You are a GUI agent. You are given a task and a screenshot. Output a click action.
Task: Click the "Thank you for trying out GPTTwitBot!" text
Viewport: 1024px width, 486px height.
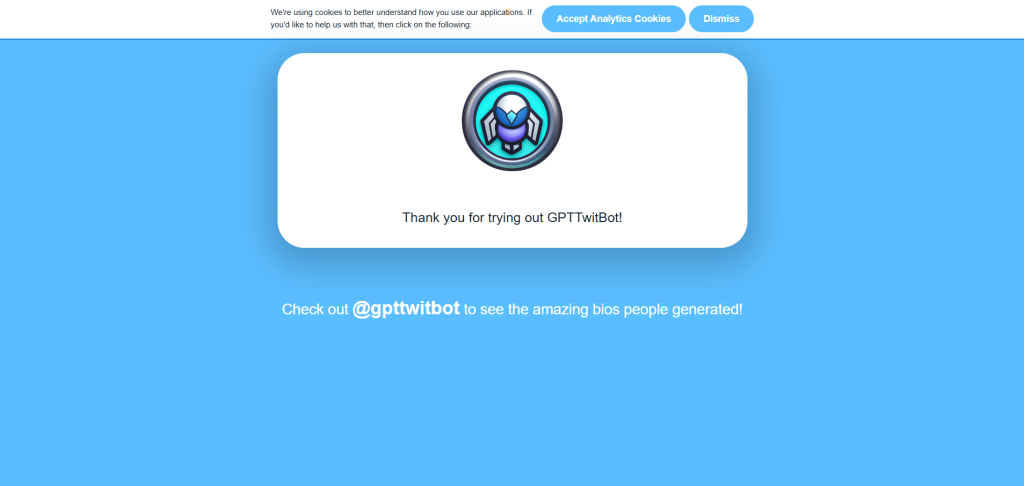click(x=512, y=218)
